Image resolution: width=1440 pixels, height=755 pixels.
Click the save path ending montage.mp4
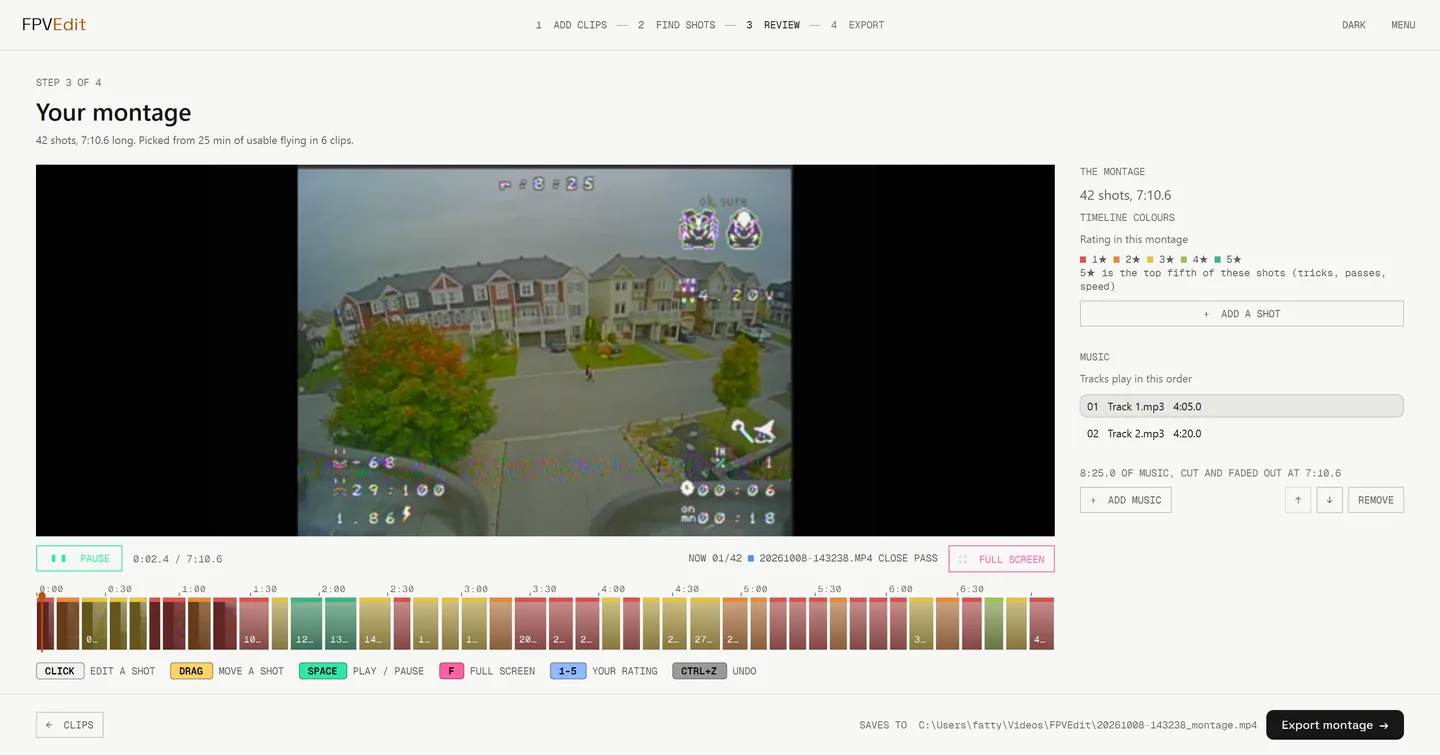pyautogui.click(x=1088, y=725)
